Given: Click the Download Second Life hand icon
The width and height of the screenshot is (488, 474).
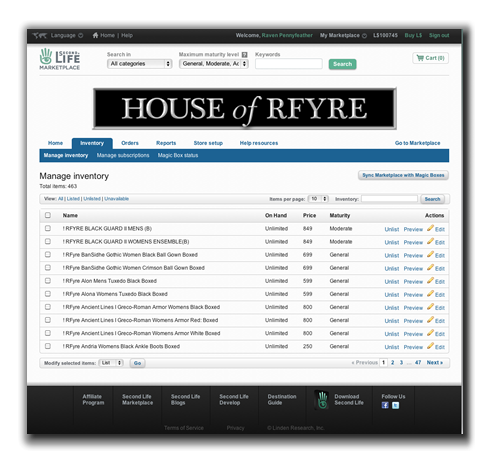Looking at the screenshot, I should pyautogui.click(x=322, y=400).
